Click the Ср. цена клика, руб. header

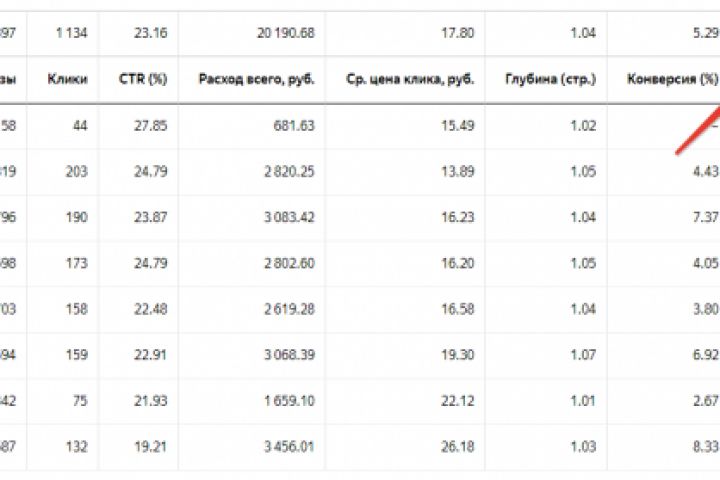pyautogui.click(x=410, y=78)
